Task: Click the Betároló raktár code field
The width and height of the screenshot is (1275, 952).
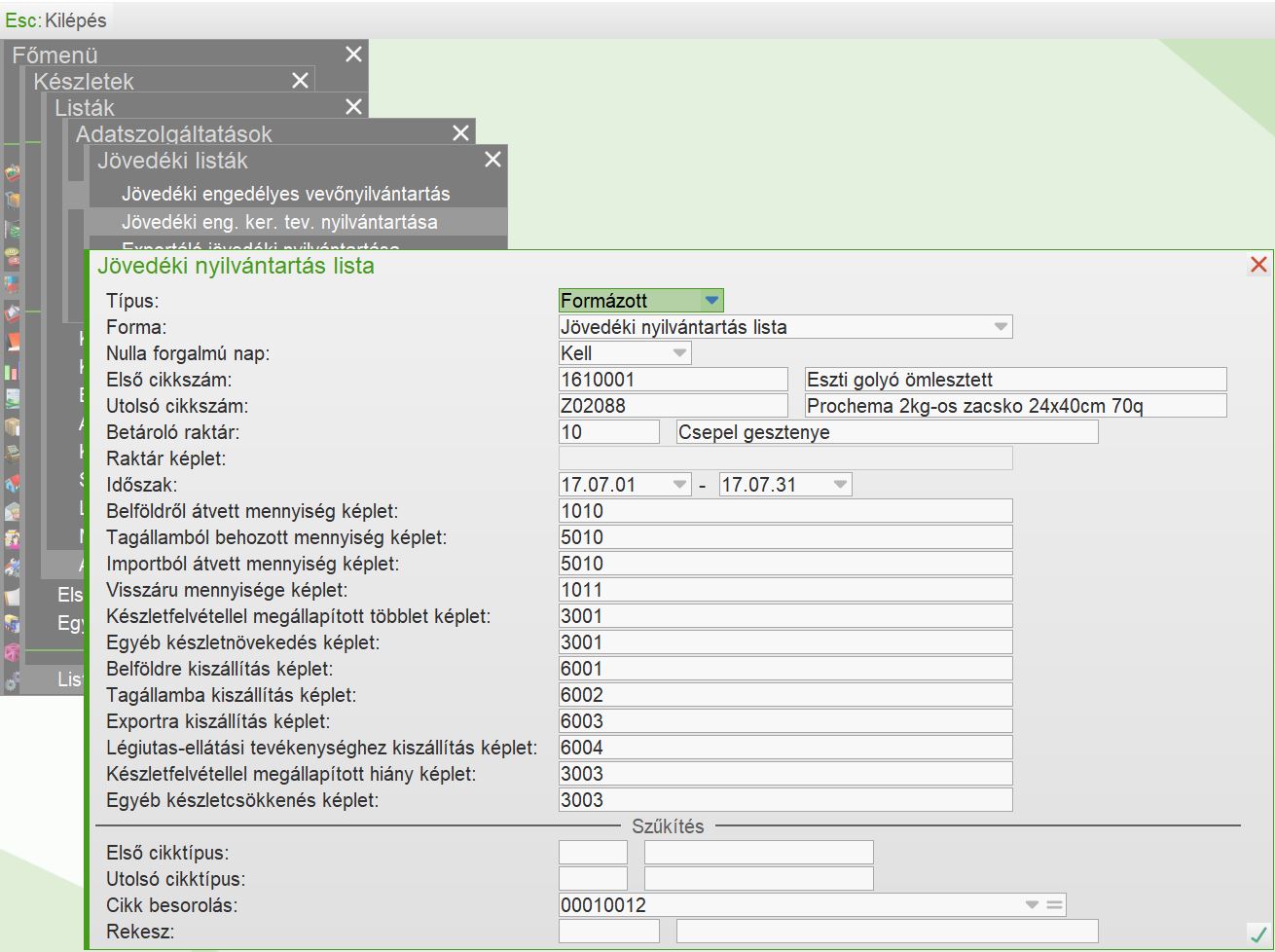Action: (608, 432)
